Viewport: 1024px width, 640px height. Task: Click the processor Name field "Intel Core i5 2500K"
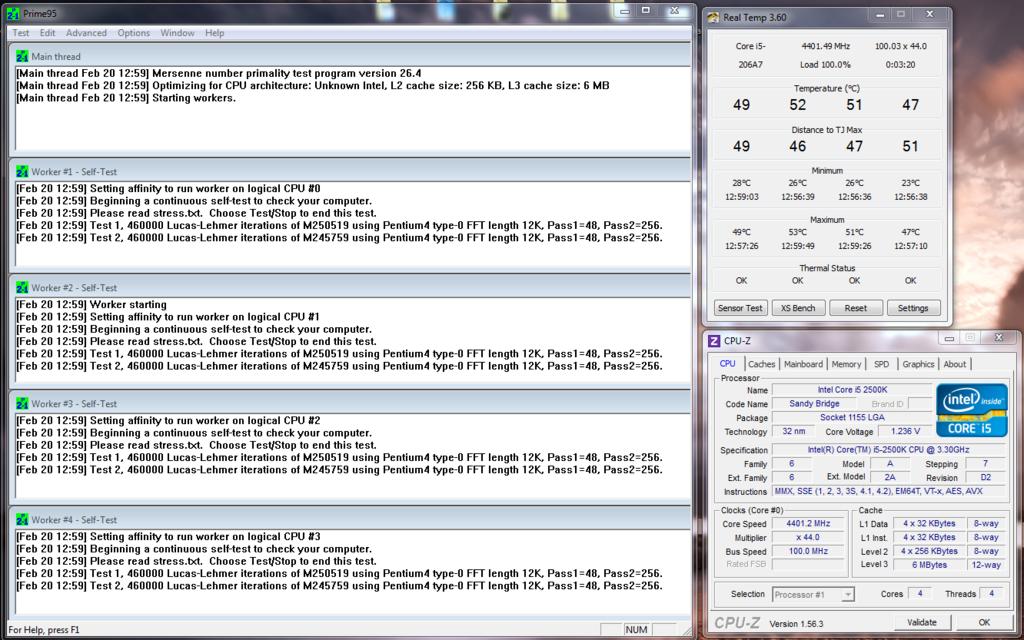tap(852, 390)
